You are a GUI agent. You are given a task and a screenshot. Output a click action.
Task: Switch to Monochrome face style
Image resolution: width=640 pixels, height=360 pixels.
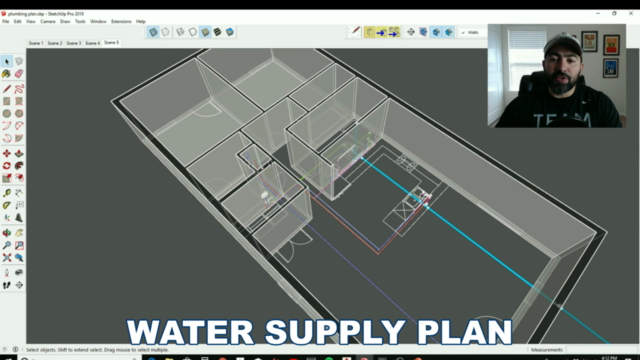coord(230,32)
